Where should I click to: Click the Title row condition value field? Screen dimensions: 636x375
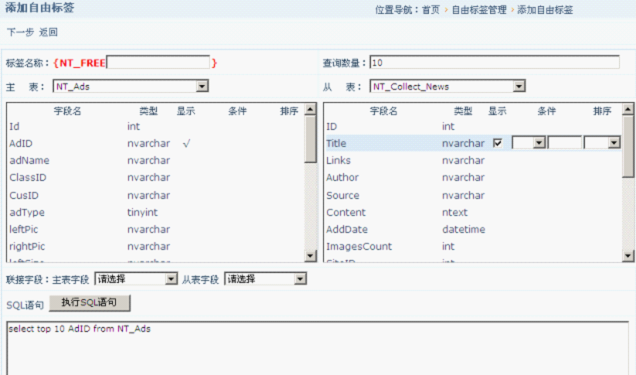564,143
